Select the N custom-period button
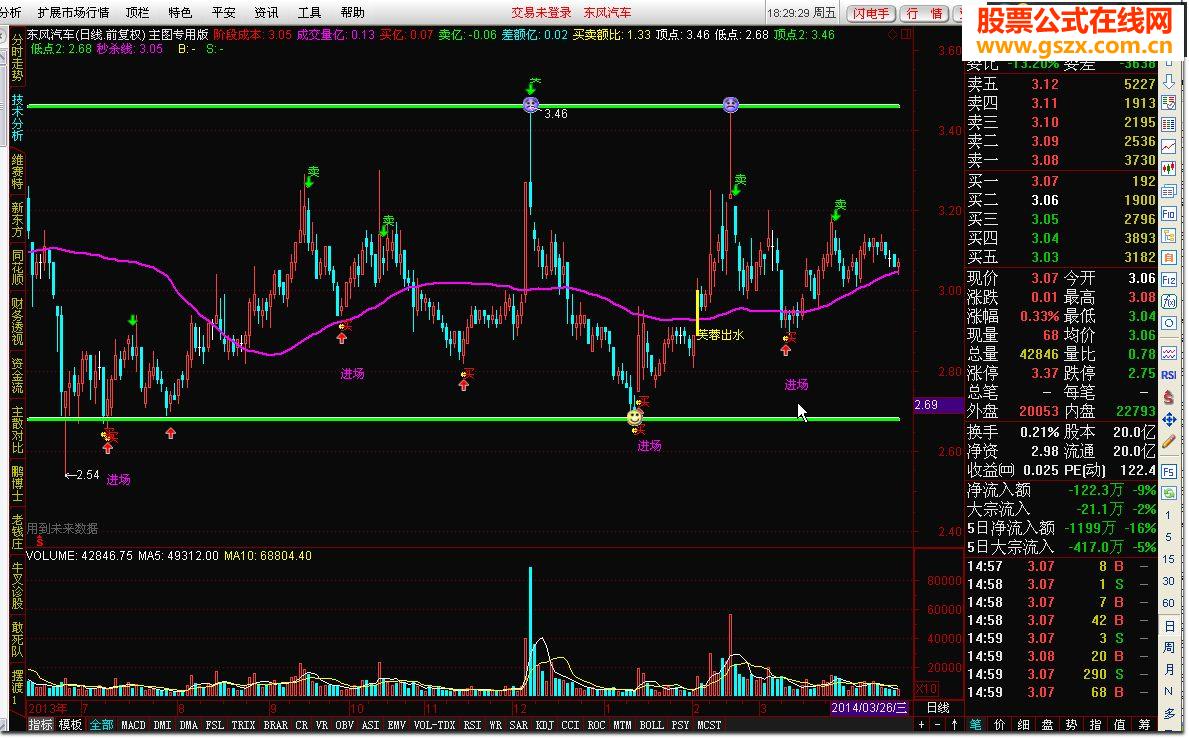The width and height of the screenshot is (1189, 738). coord(1168,692)
